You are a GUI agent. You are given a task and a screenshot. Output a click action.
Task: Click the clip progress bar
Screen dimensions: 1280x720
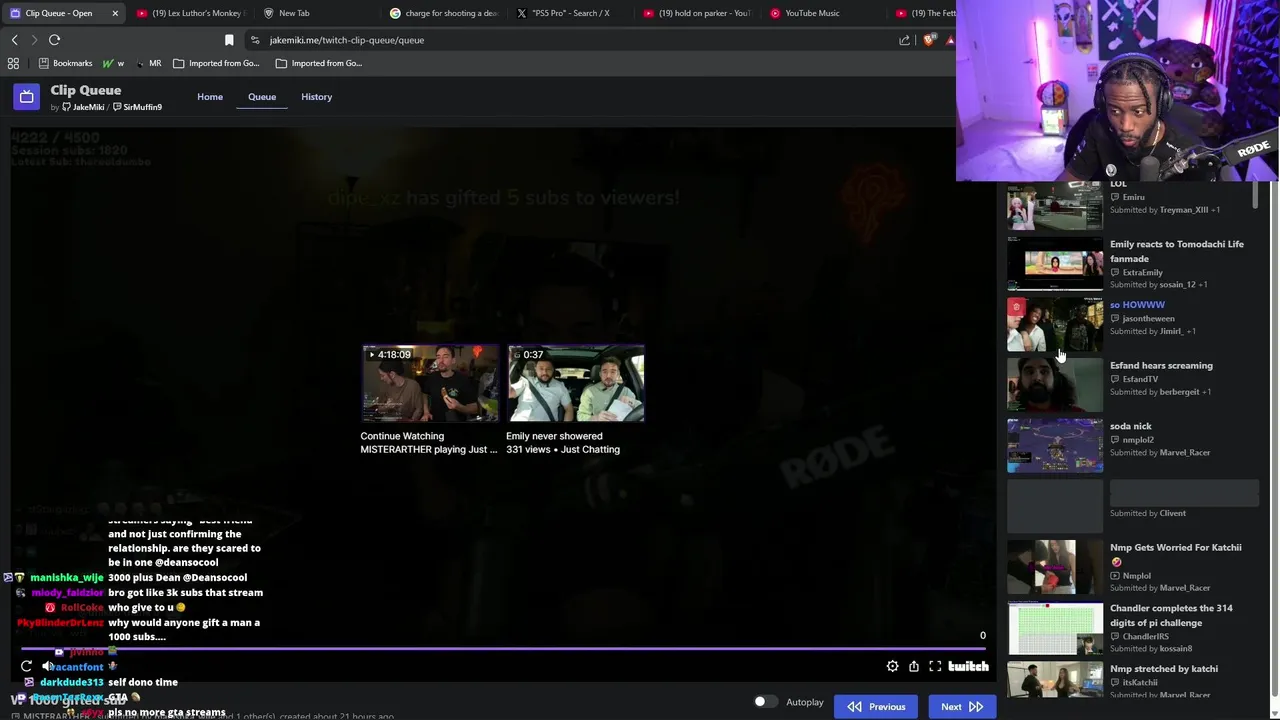point(504,649)
